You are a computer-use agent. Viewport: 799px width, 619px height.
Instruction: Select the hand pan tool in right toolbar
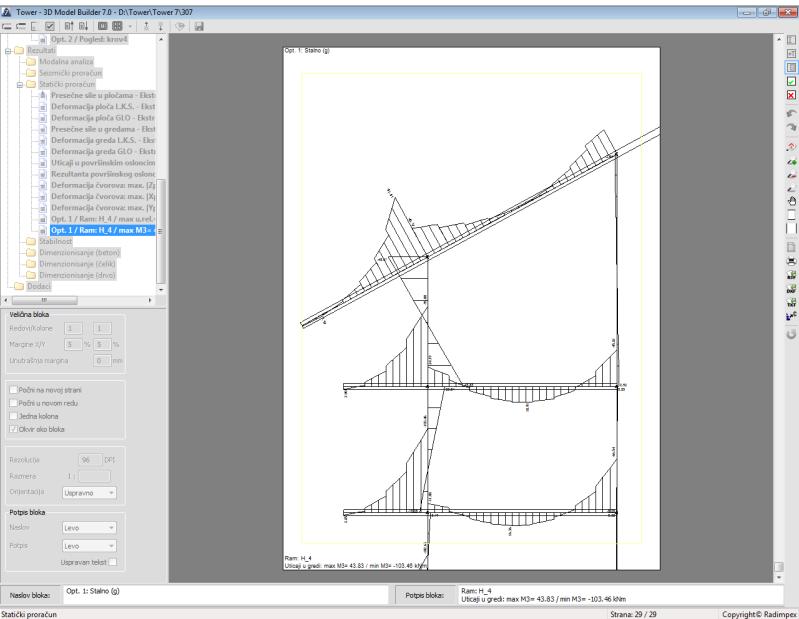point(791,201)
